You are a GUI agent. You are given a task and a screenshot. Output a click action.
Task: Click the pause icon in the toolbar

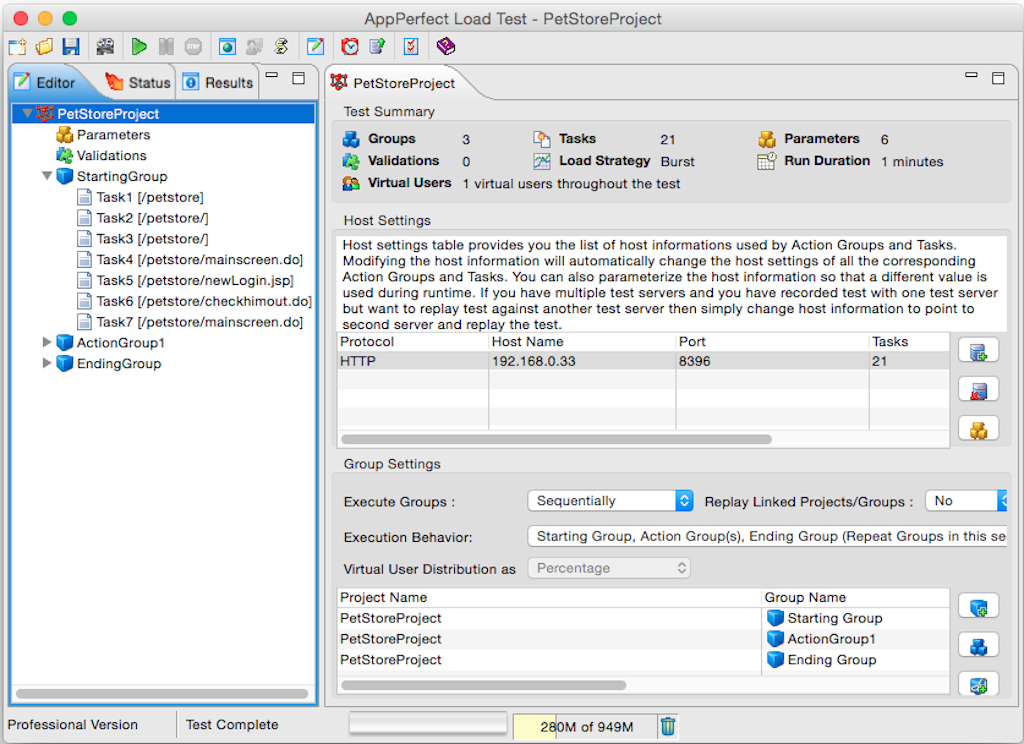click(166, 46)
